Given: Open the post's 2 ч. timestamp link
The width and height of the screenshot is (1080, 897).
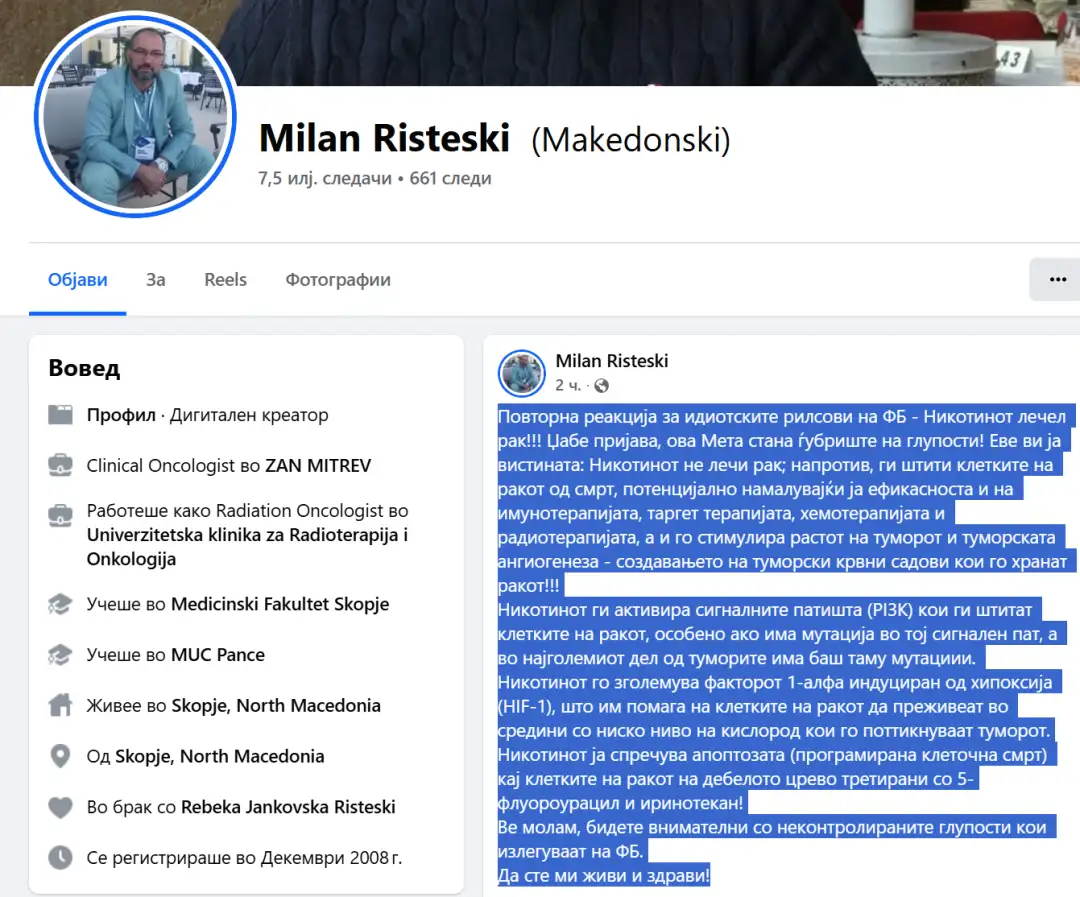Looking at the screenshot, I should 567,386.
